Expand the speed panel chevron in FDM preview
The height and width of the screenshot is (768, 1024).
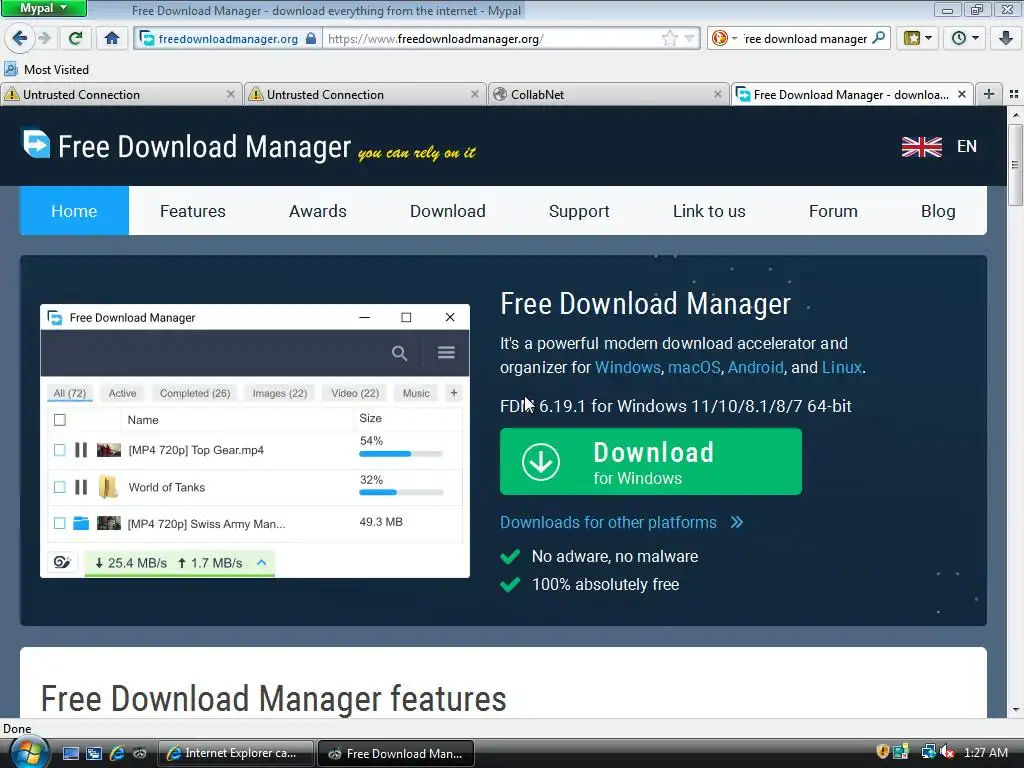click(261, 562)
